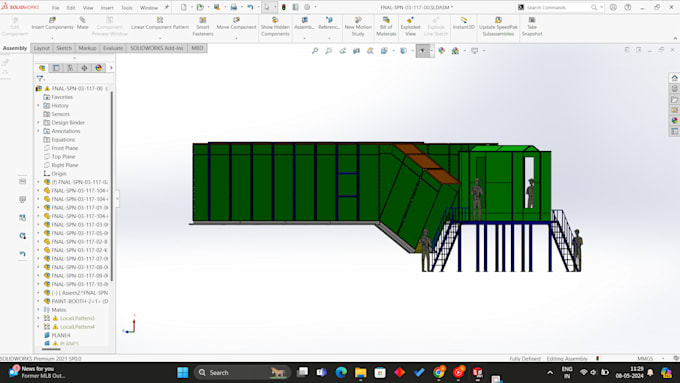Expand the History tree item
Image resolution: width=680 pixels, height=383 pixels.
pos(38,105)
